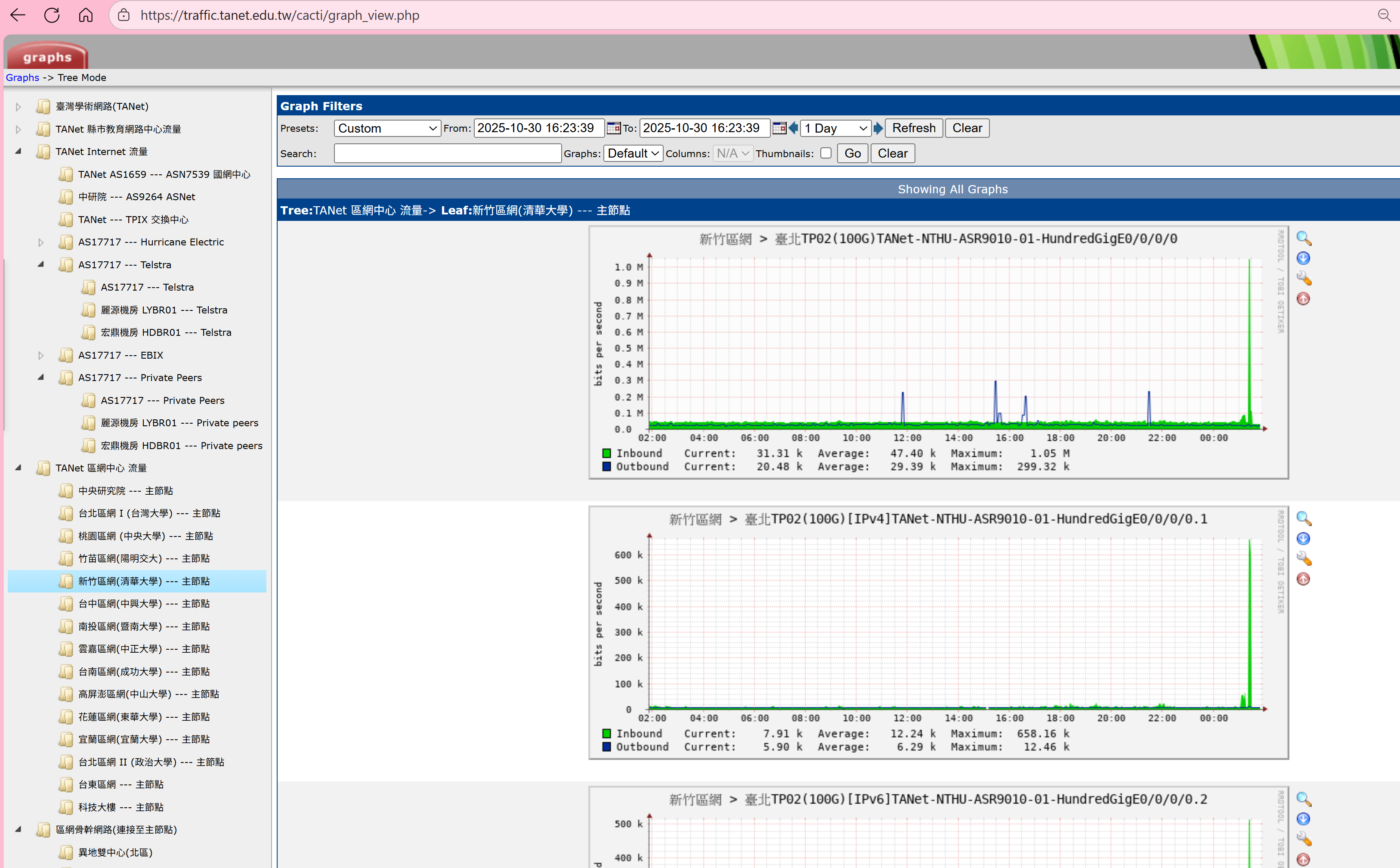Screen dimensions: 1400x868
Task: Expand the TANet 縣市教育網路中心流量 node
Action: point(19,129)
